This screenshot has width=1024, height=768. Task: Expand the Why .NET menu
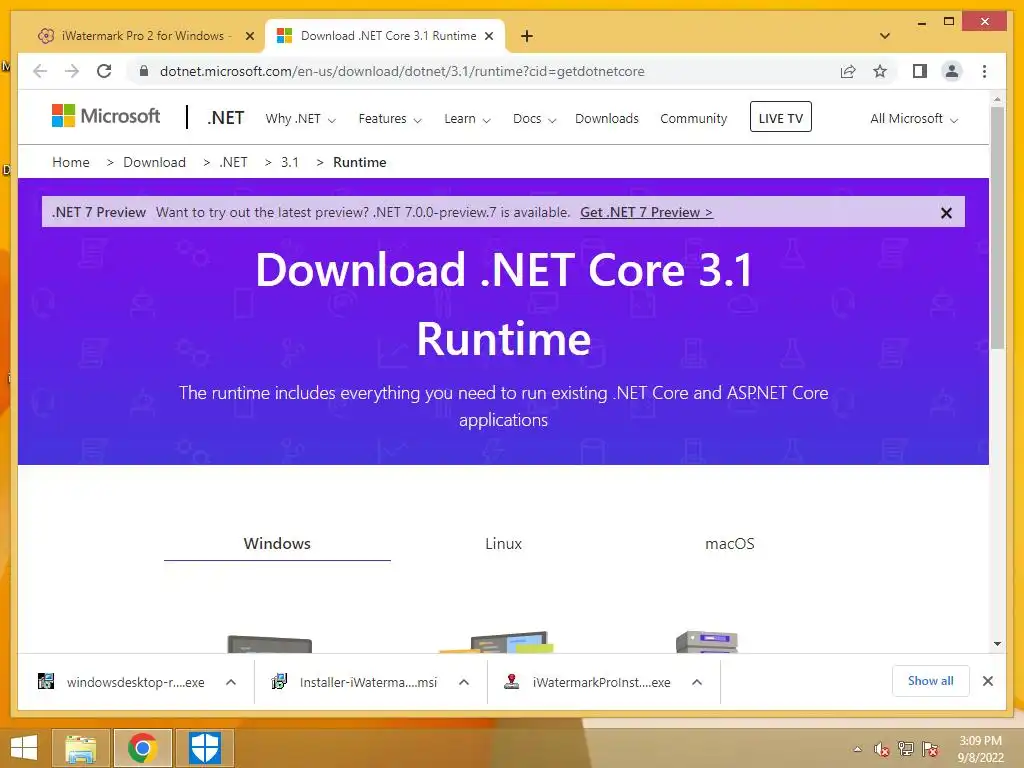pos(300,119)
